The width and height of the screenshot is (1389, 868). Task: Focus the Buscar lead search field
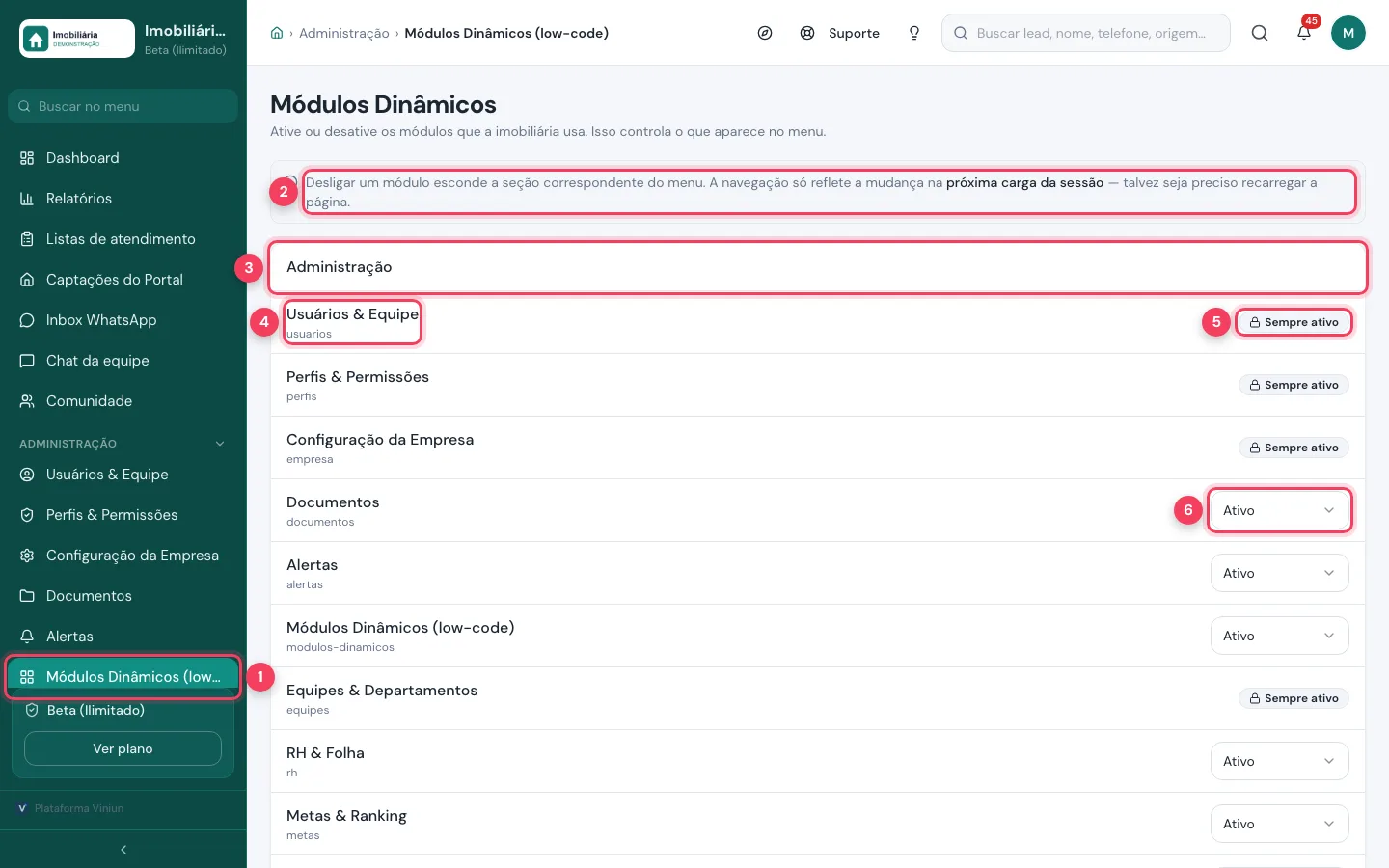1086,33
